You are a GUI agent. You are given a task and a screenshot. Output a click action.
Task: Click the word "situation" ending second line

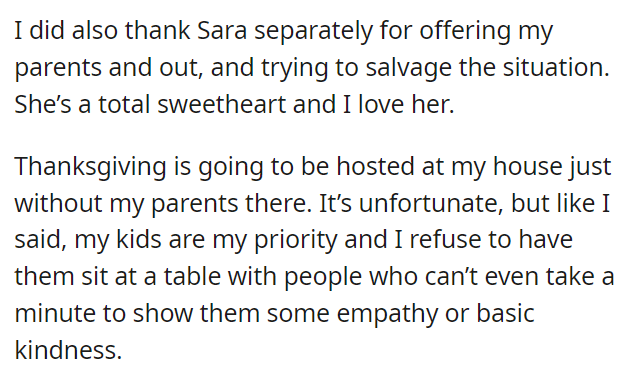(556, 67)
